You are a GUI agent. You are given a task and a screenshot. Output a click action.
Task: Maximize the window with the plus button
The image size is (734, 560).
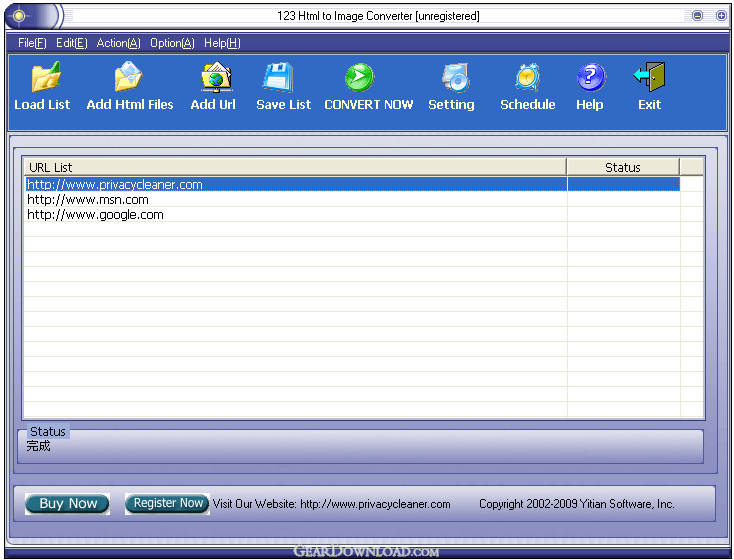coord(721,16)
